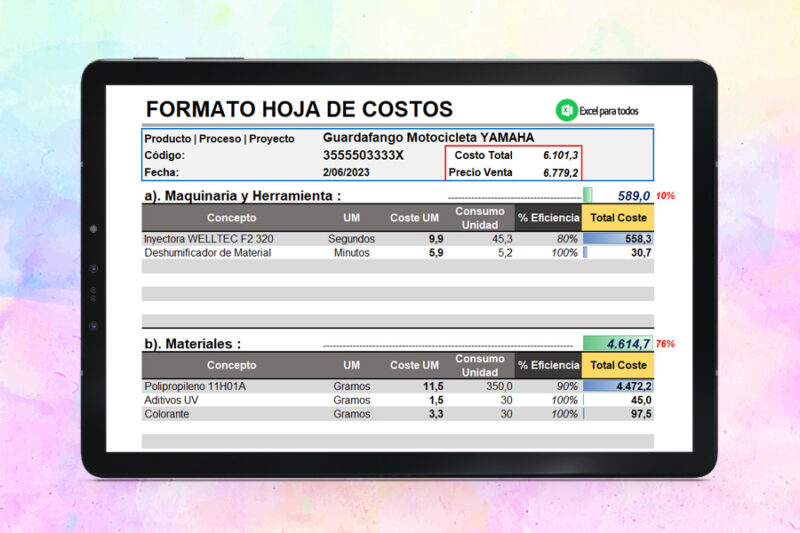Image resolution: width=800 pixels, height=533 pixels.
Task: Click the consumption value 5,2
Action: 505,252
